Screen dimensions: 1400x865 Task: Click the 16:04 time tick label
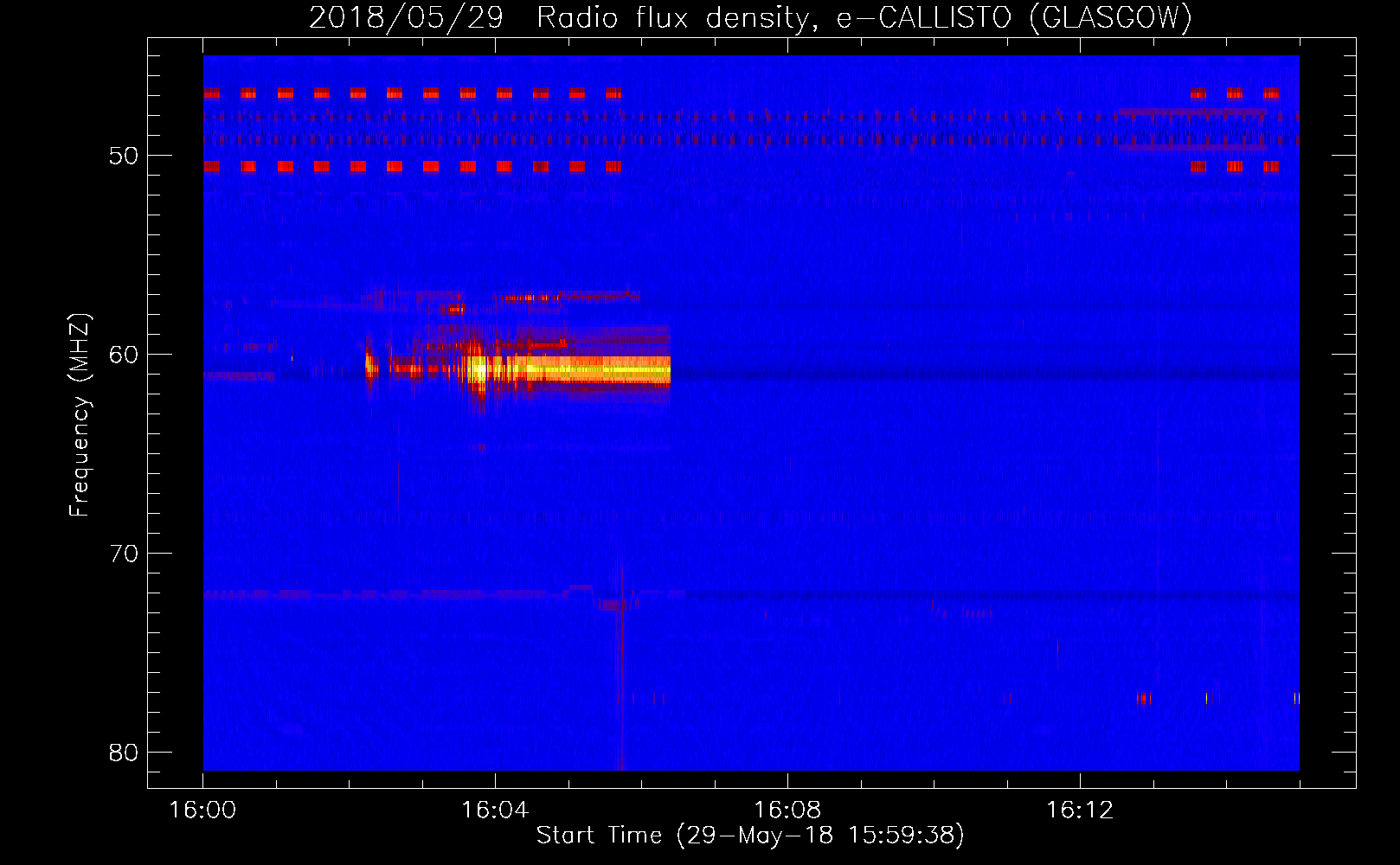click(x=495, y=811)
